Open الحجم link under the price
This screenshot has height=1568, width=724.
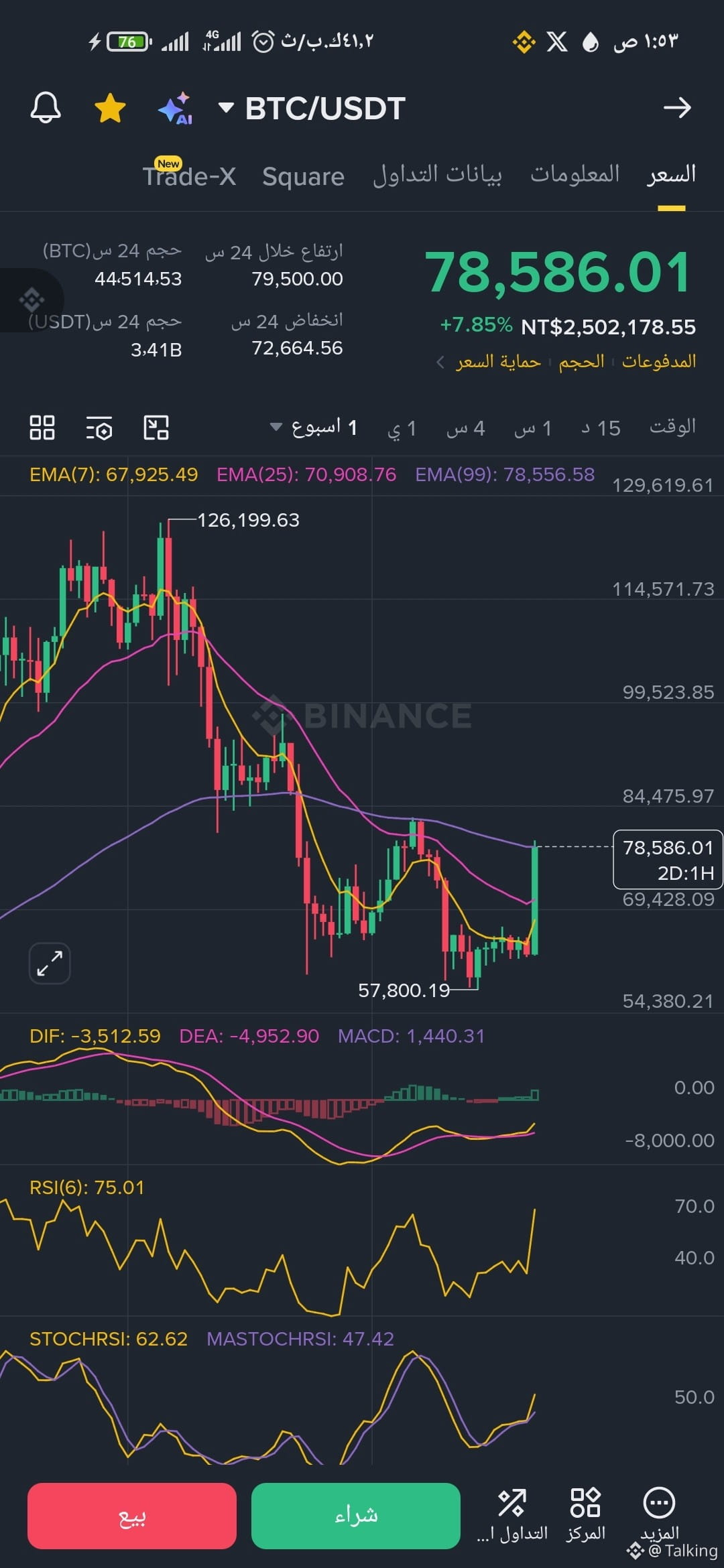click(x=581, y=362)
